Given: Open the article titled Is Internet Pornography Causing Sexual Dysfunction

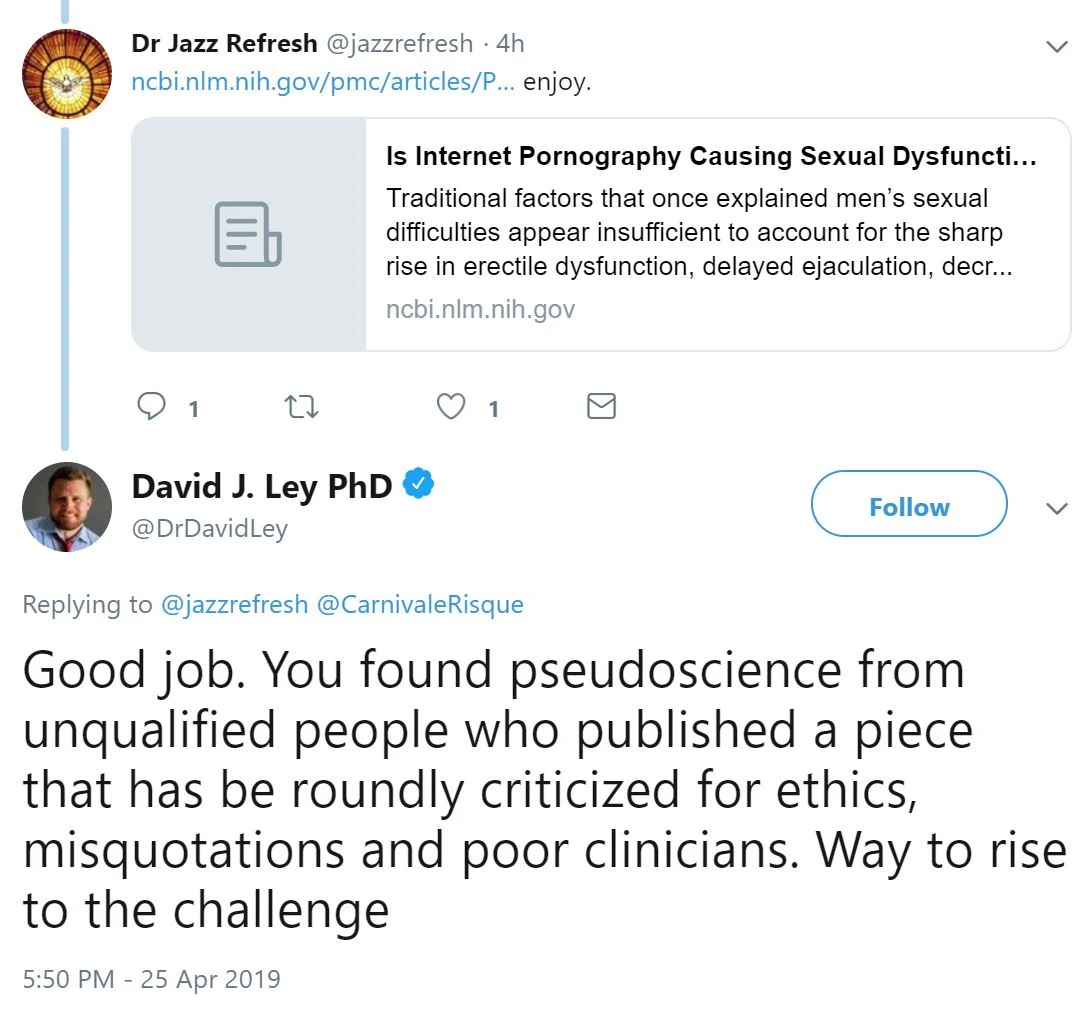Looking at the screenshot, I should click(x=710, y=157).
